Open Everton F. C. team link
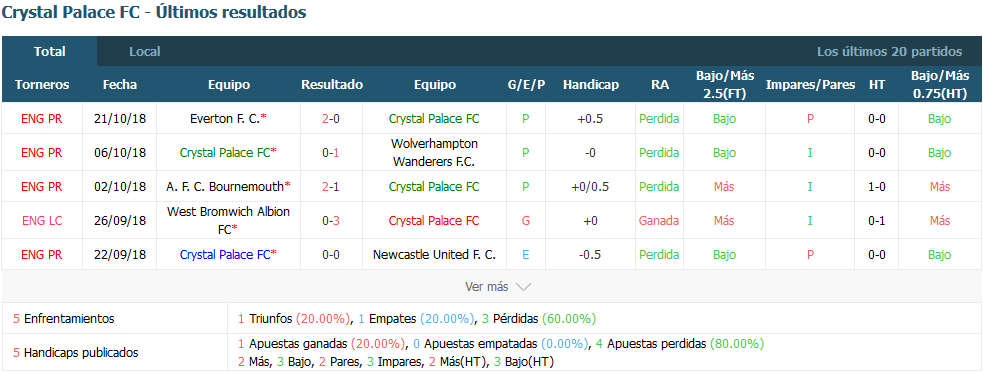 coord(222,118)
